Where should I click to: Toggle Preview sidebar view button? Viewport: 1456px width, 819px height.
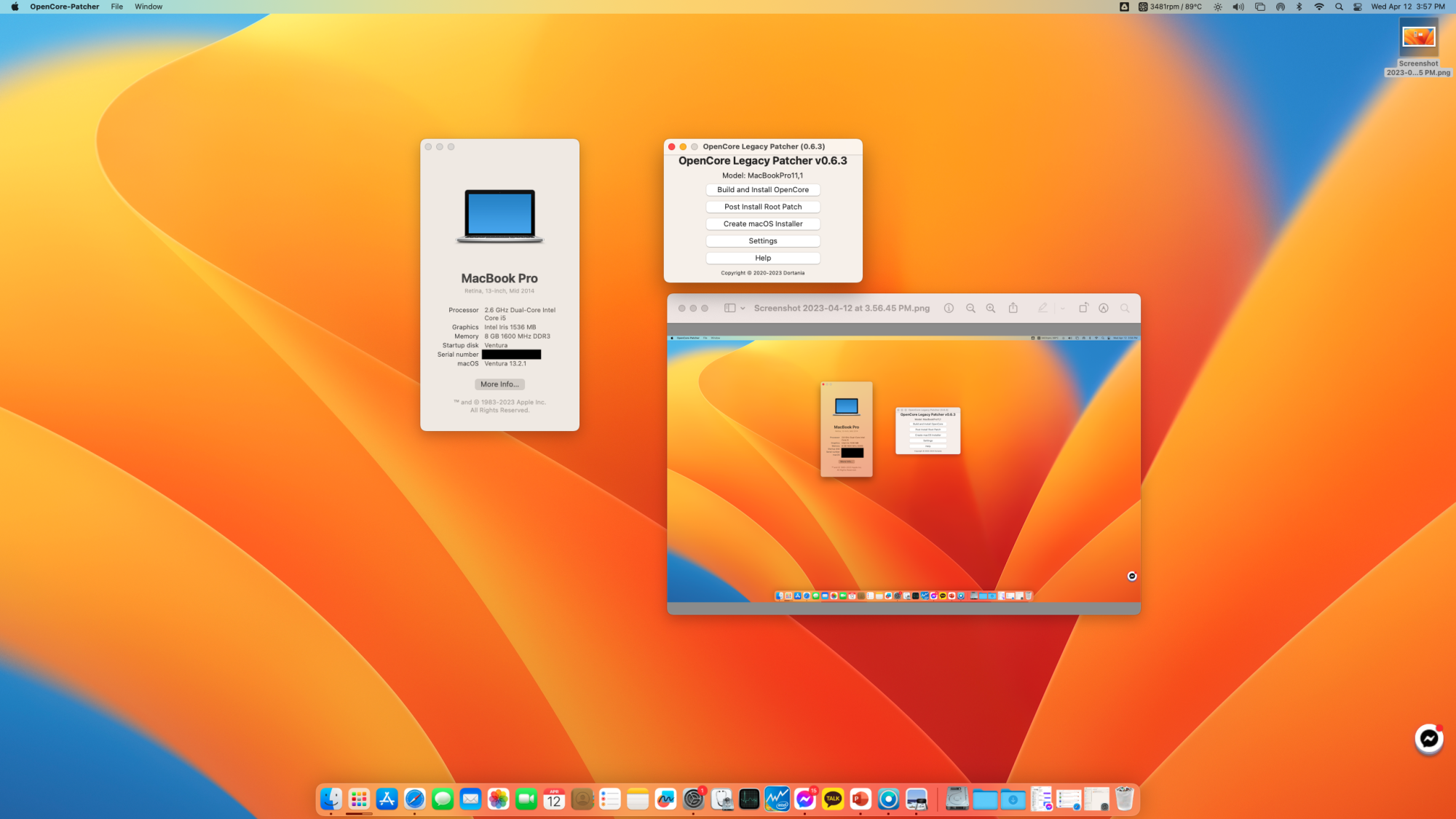point(729,309)
